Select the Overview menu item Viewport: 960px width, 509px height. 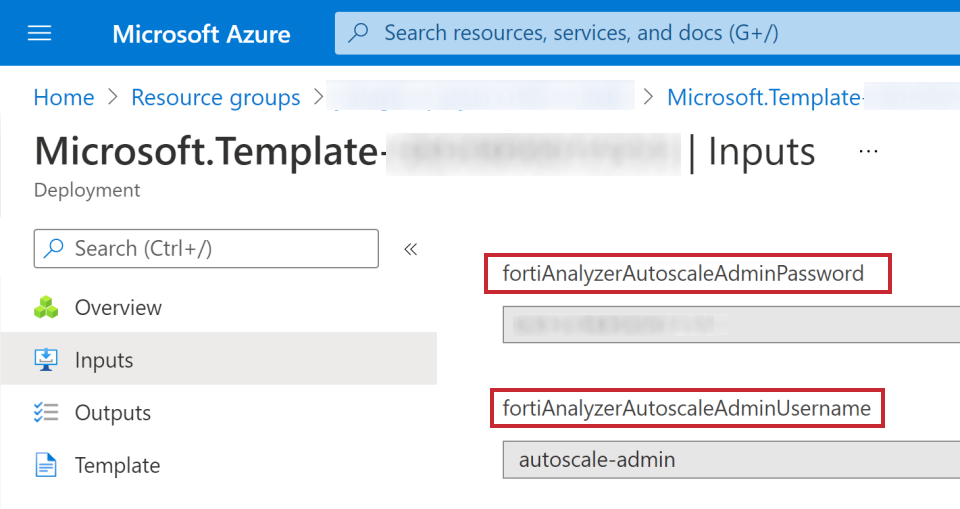[x=118, y=308]
